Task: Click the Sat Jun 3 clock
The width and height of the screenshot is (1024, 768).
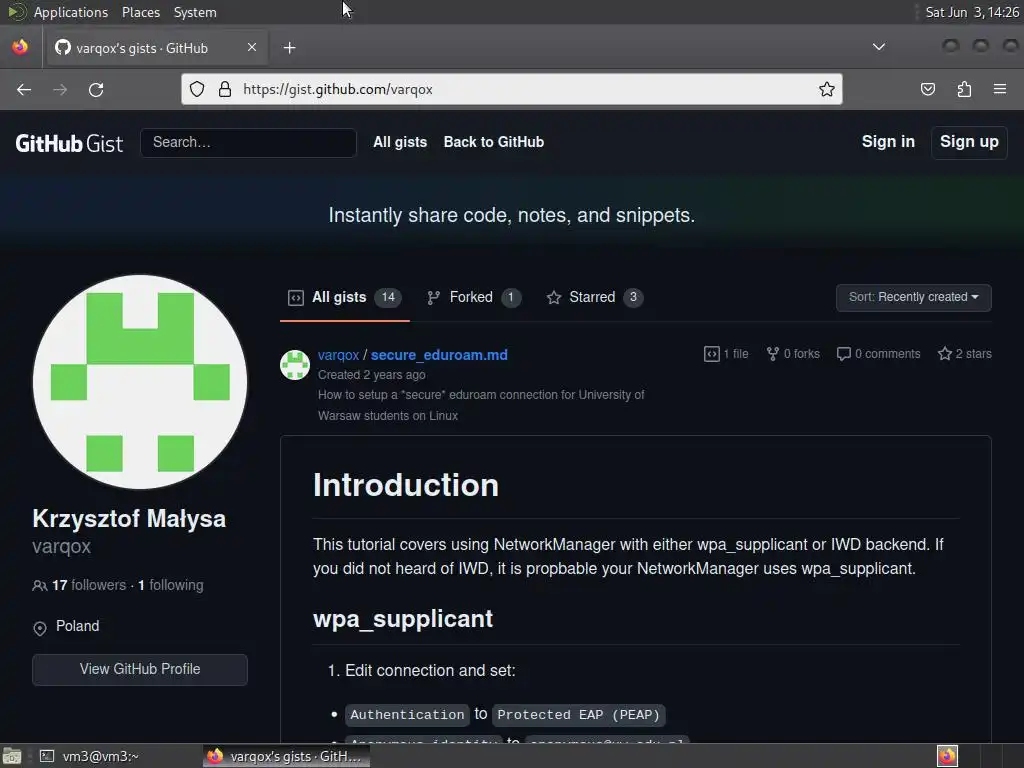Action: click(x=972, y=12)
